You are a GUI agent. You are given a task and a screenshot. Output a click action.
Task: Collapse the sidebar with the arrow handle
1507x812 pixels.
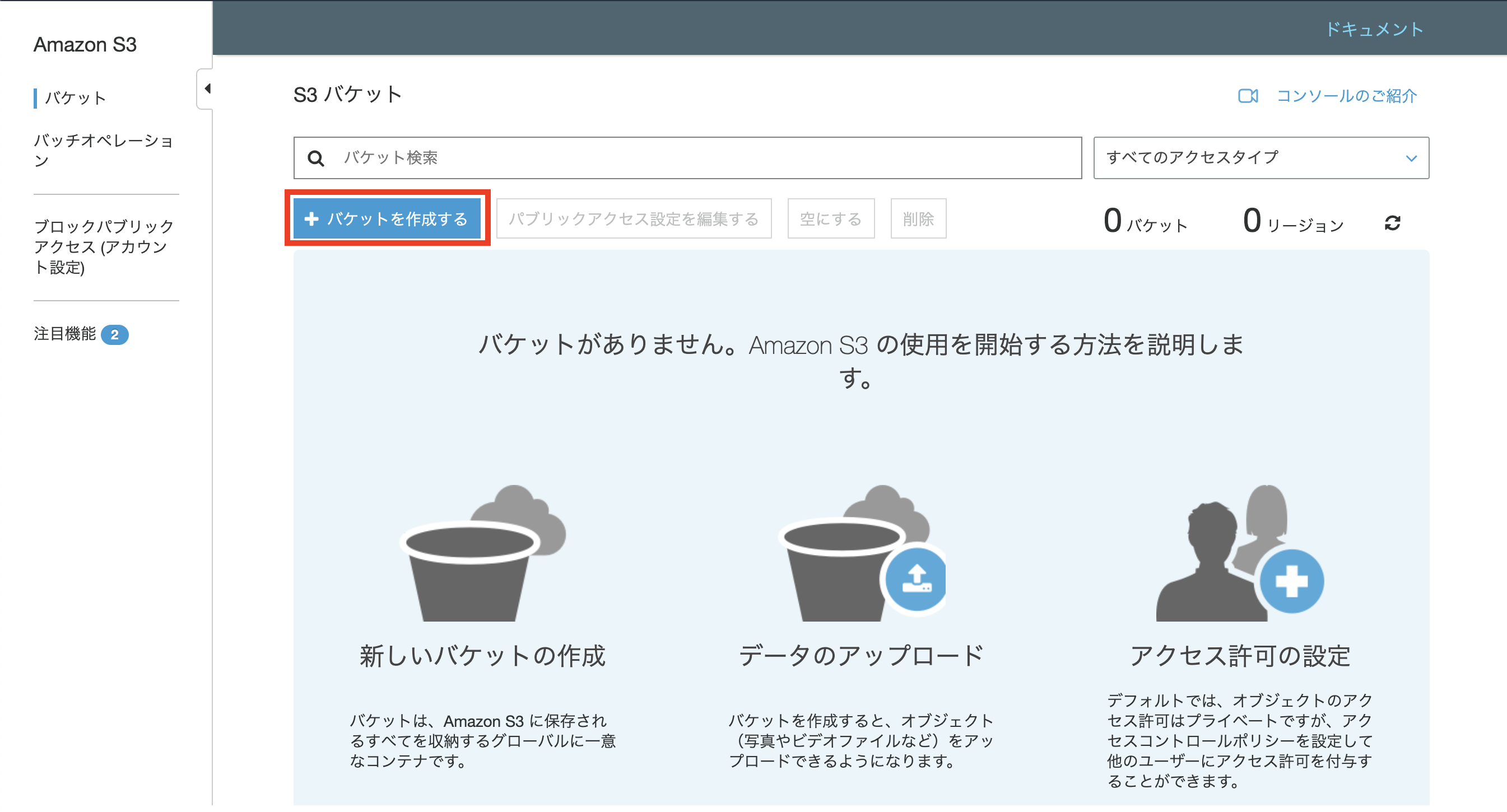click(206, 89)
